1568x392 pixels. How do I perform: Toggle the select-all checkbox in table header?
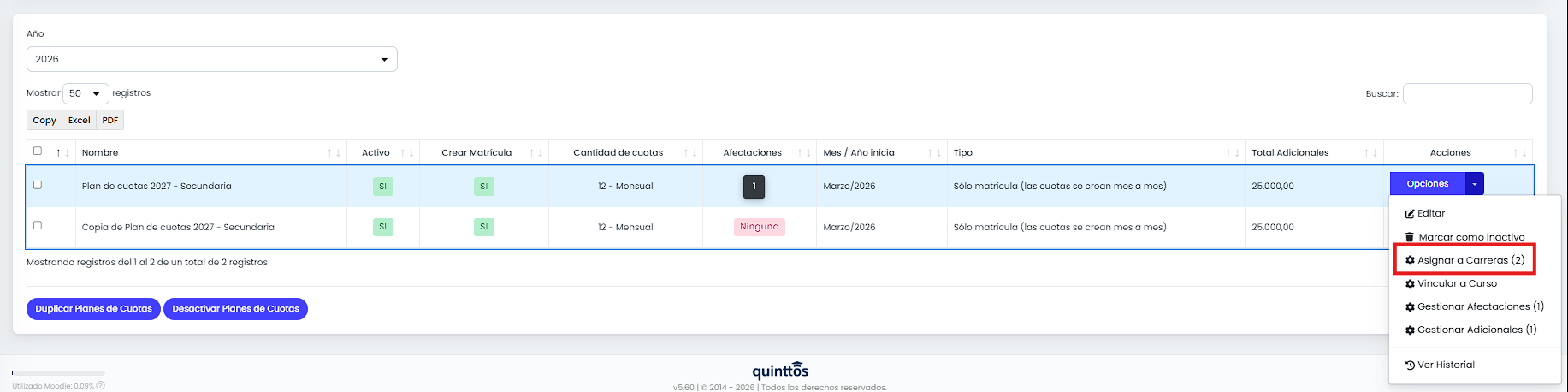[x=38, y=151]
